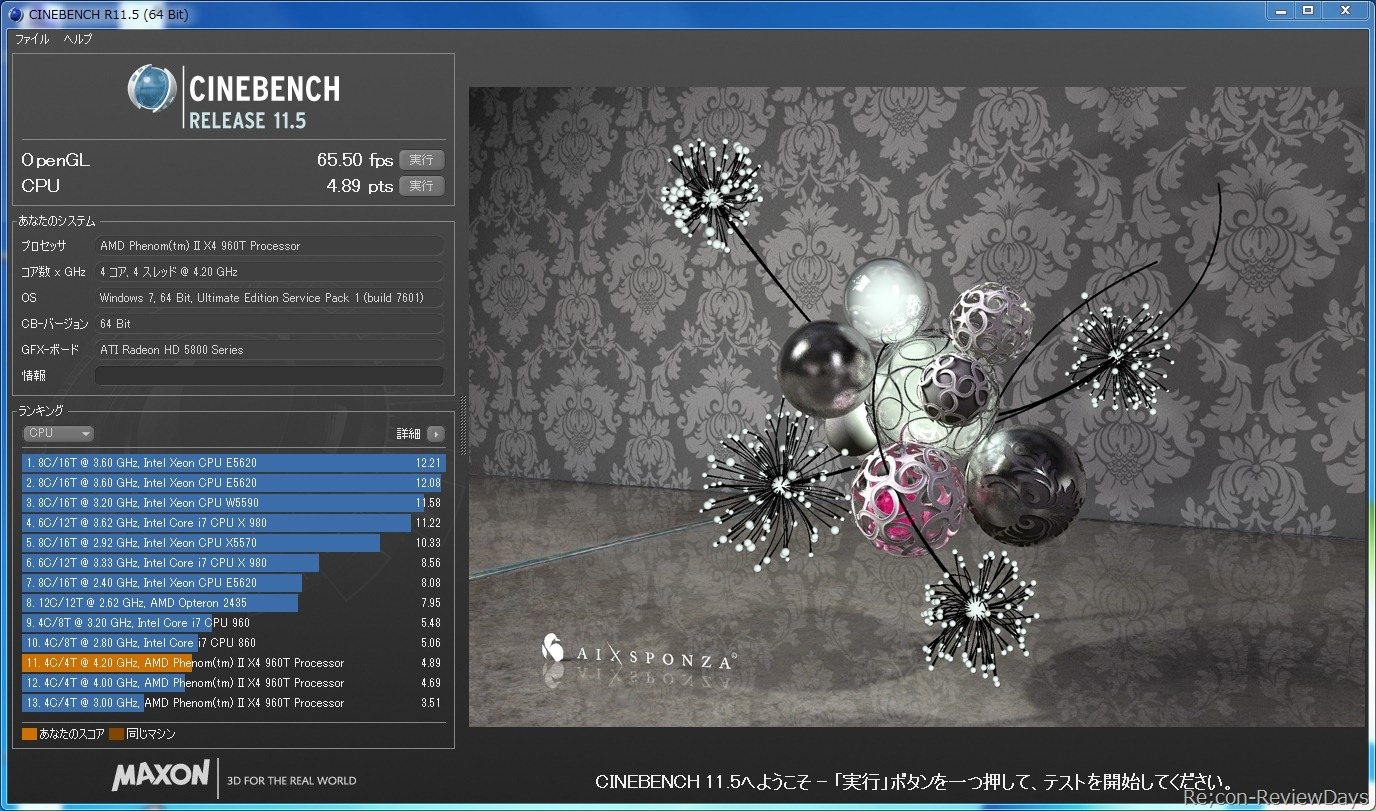Screen dimensions: 1376x811
Task: Open the CPU ranking type dropdown
Action: (x=59, y=433)
